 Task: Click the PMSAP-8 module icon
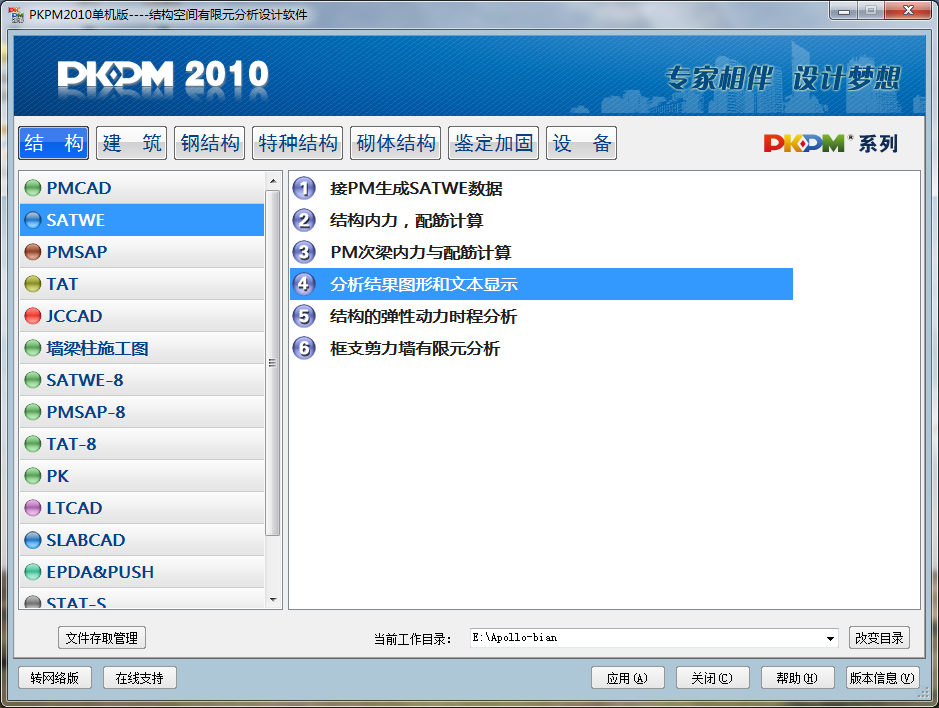pos(33,412)
